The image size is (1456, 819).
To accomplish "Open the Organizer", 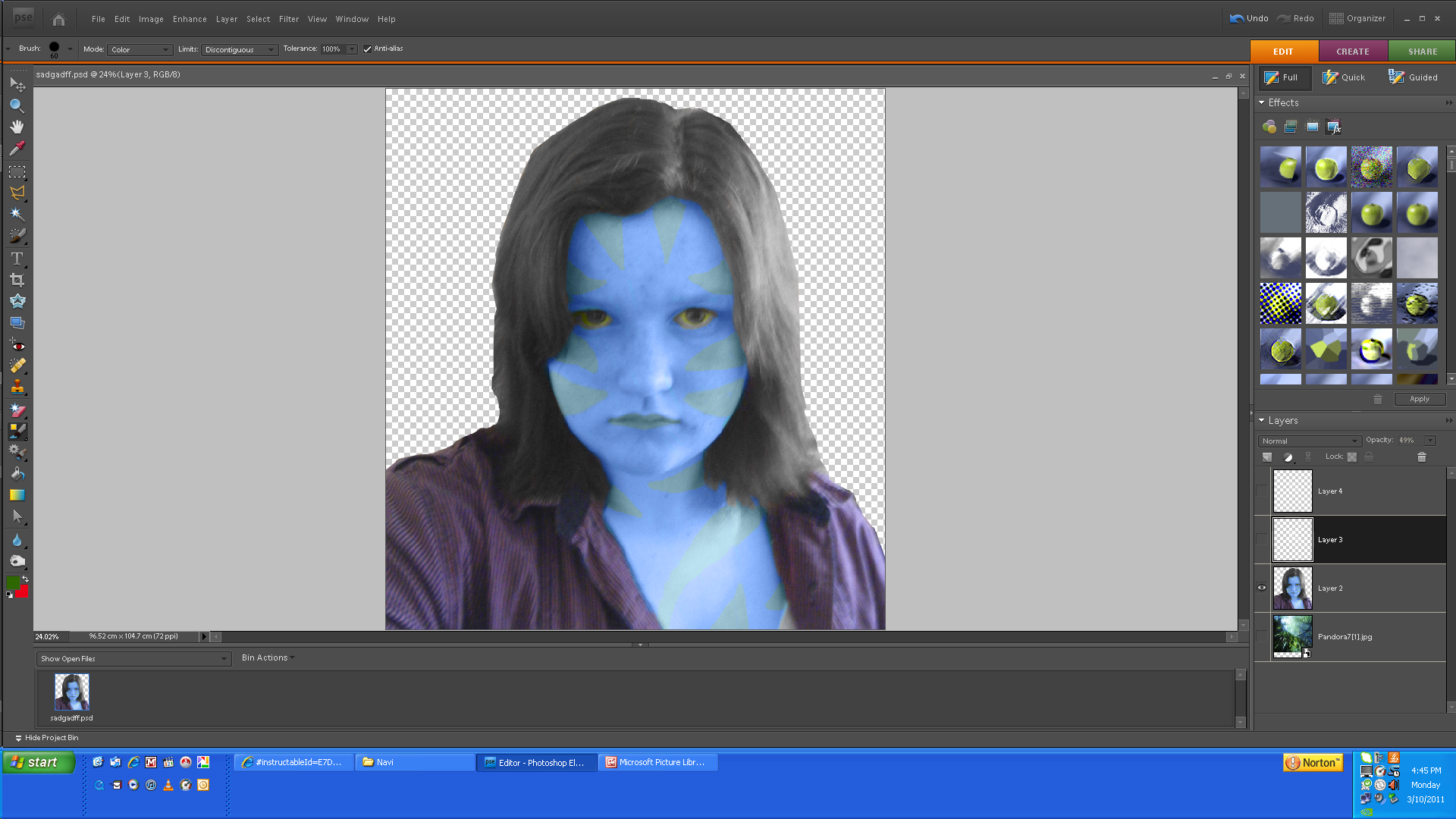I will click(x=1357, y=18).
